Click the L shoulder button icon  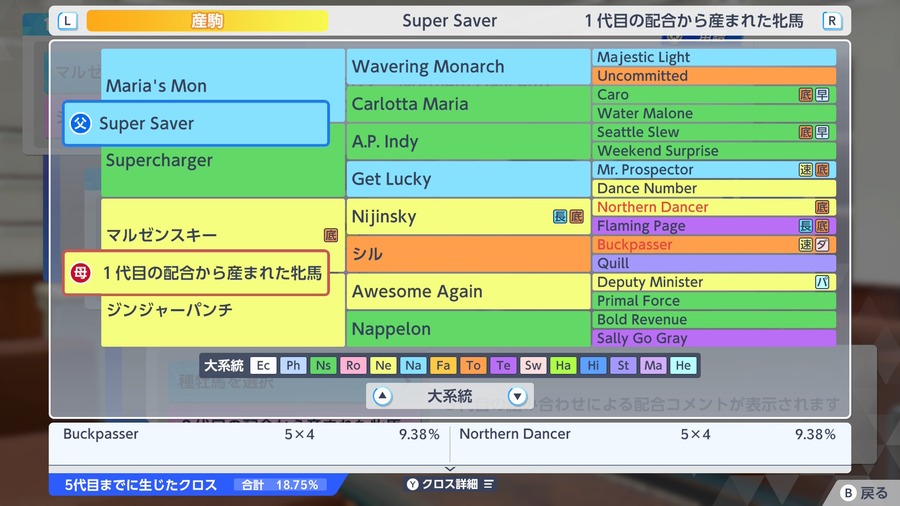click(67, 21)
